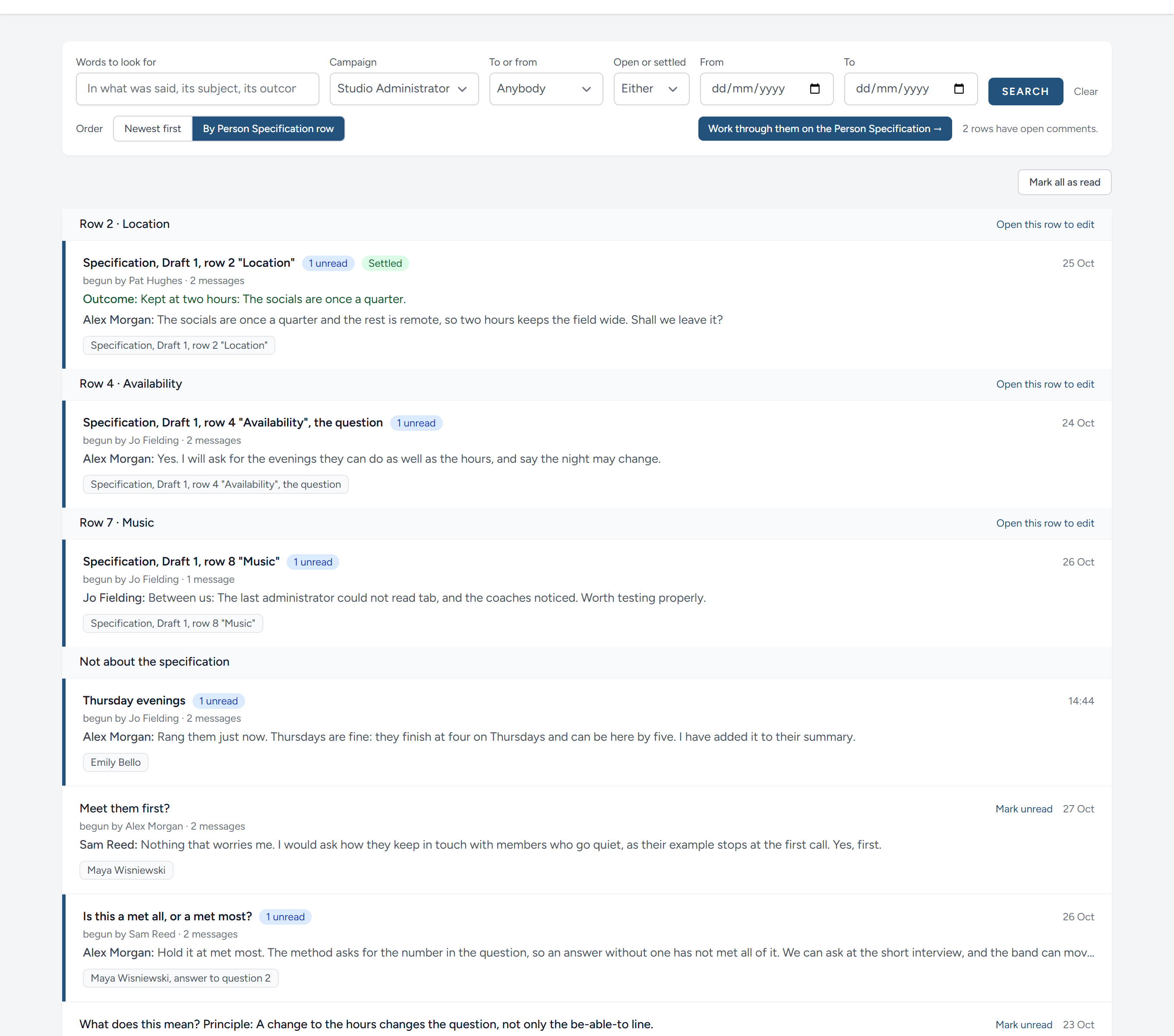
Task: Click Work through them on the Person Specification
Action: coord(824,129)
